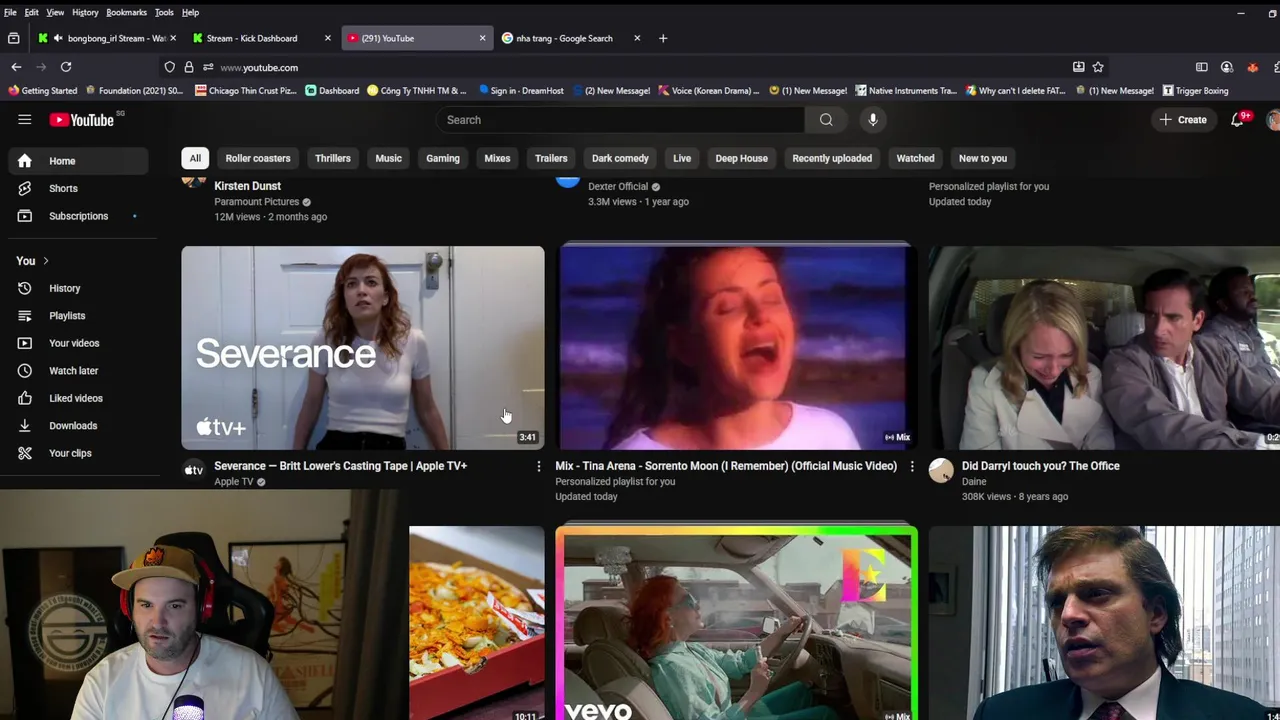Select the Trailers filter chip
Viewport: 1280px width, 720px height.
point(551,158)
